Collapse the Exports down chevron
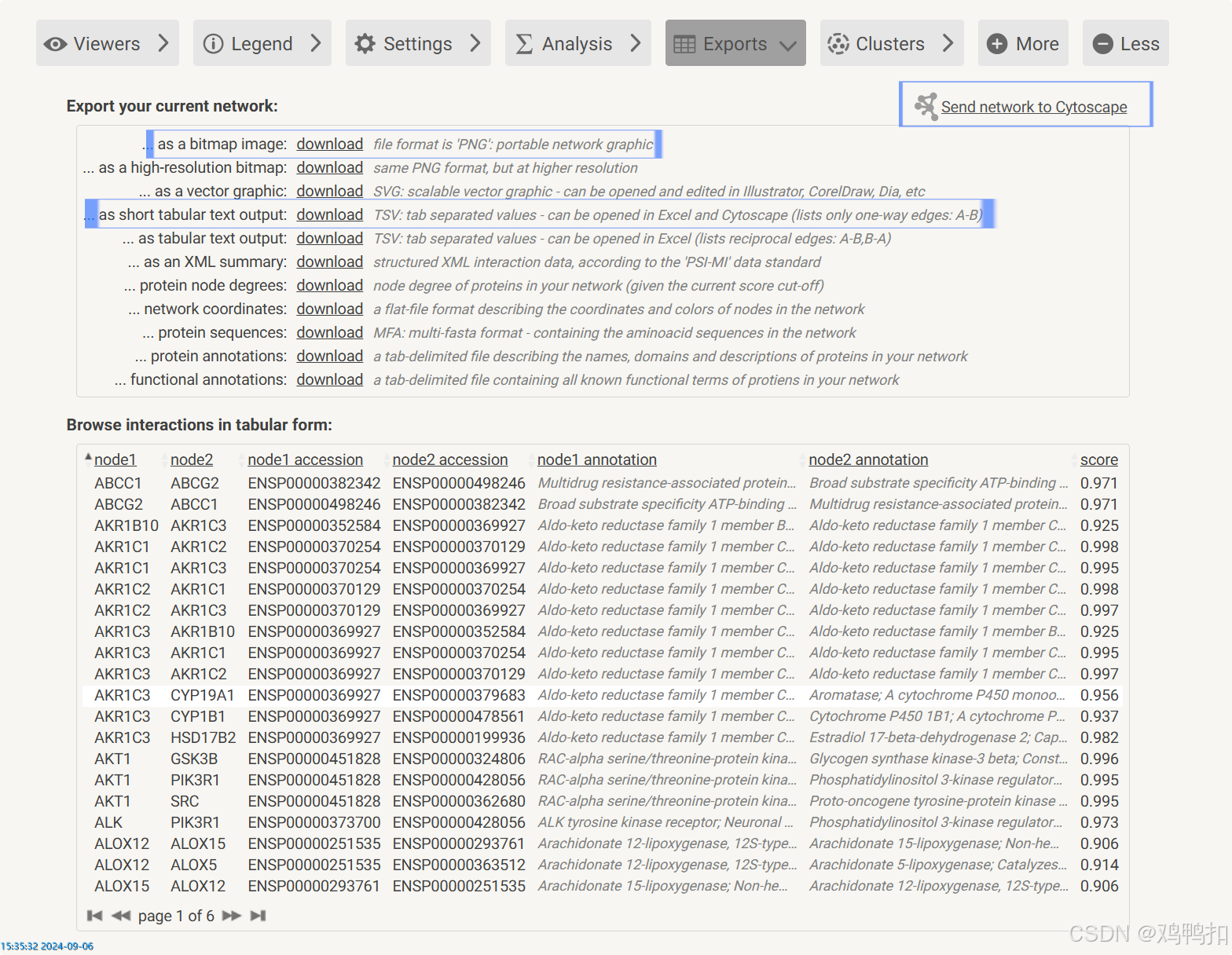The width and height of the screenshot is (1232, 955). [788, 46]
